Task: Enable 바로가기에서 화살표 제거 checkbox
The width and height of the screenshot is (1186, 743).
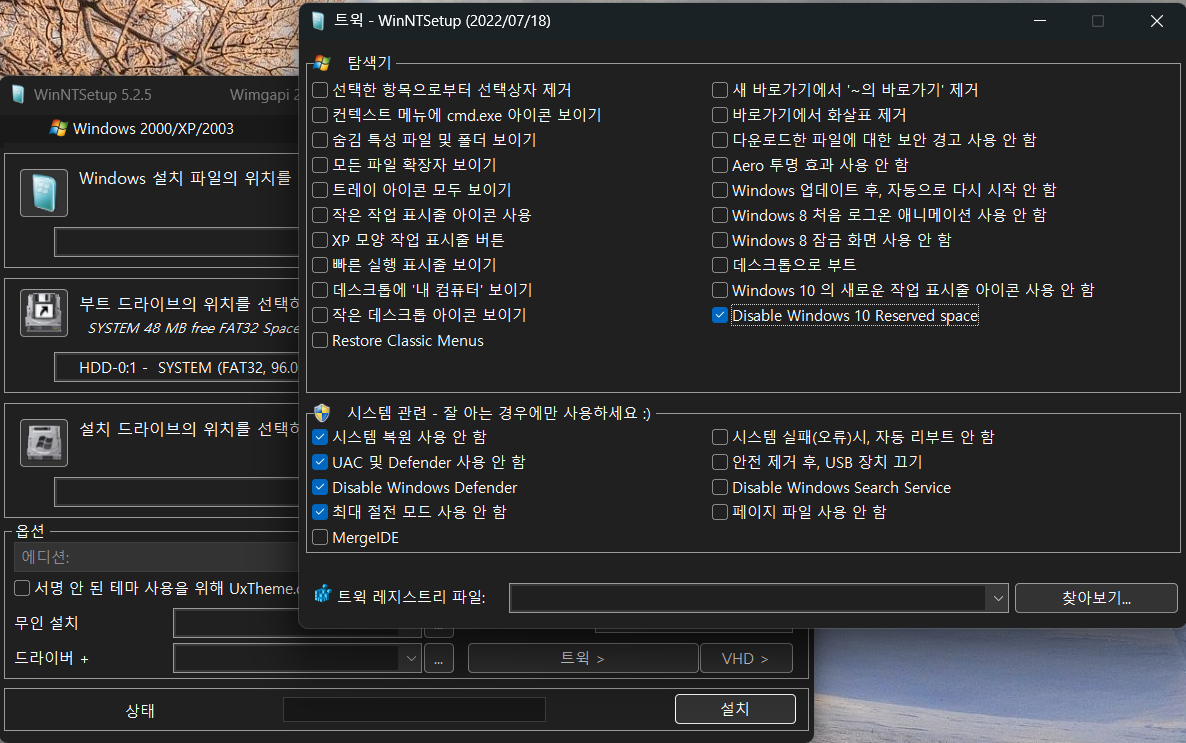Action: [720, 115]
